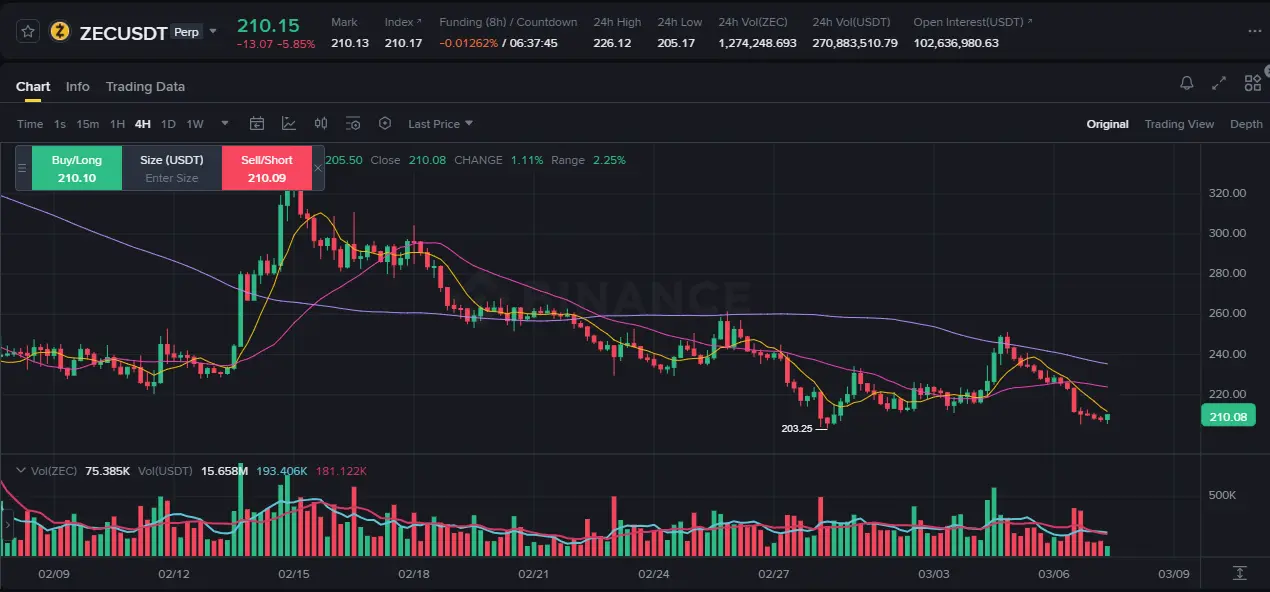Select the 1D chart interval
The image size is (1270, 592).
[168, 124]
